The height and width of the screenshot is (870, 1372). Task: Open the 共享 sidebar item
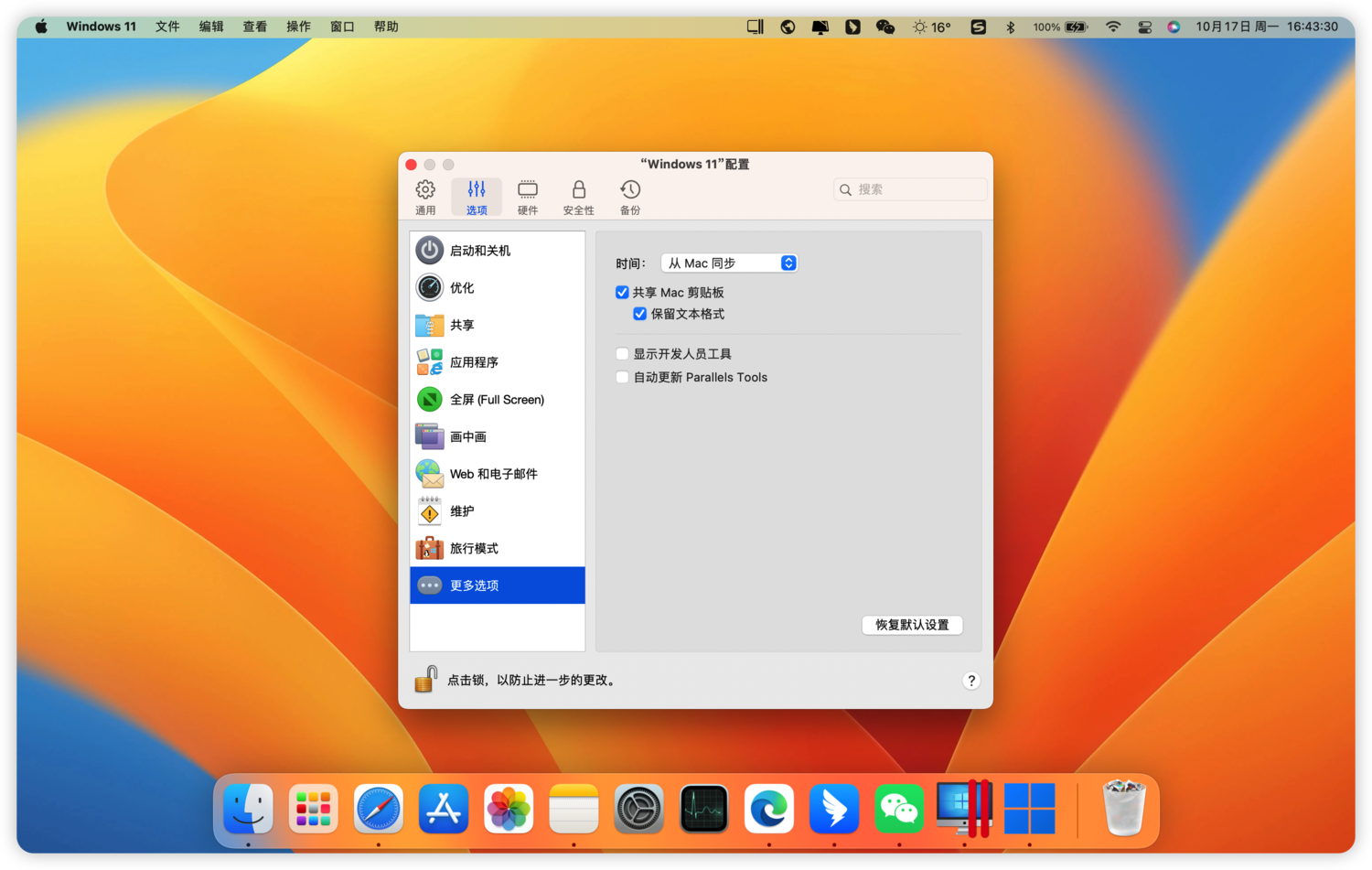497,325
